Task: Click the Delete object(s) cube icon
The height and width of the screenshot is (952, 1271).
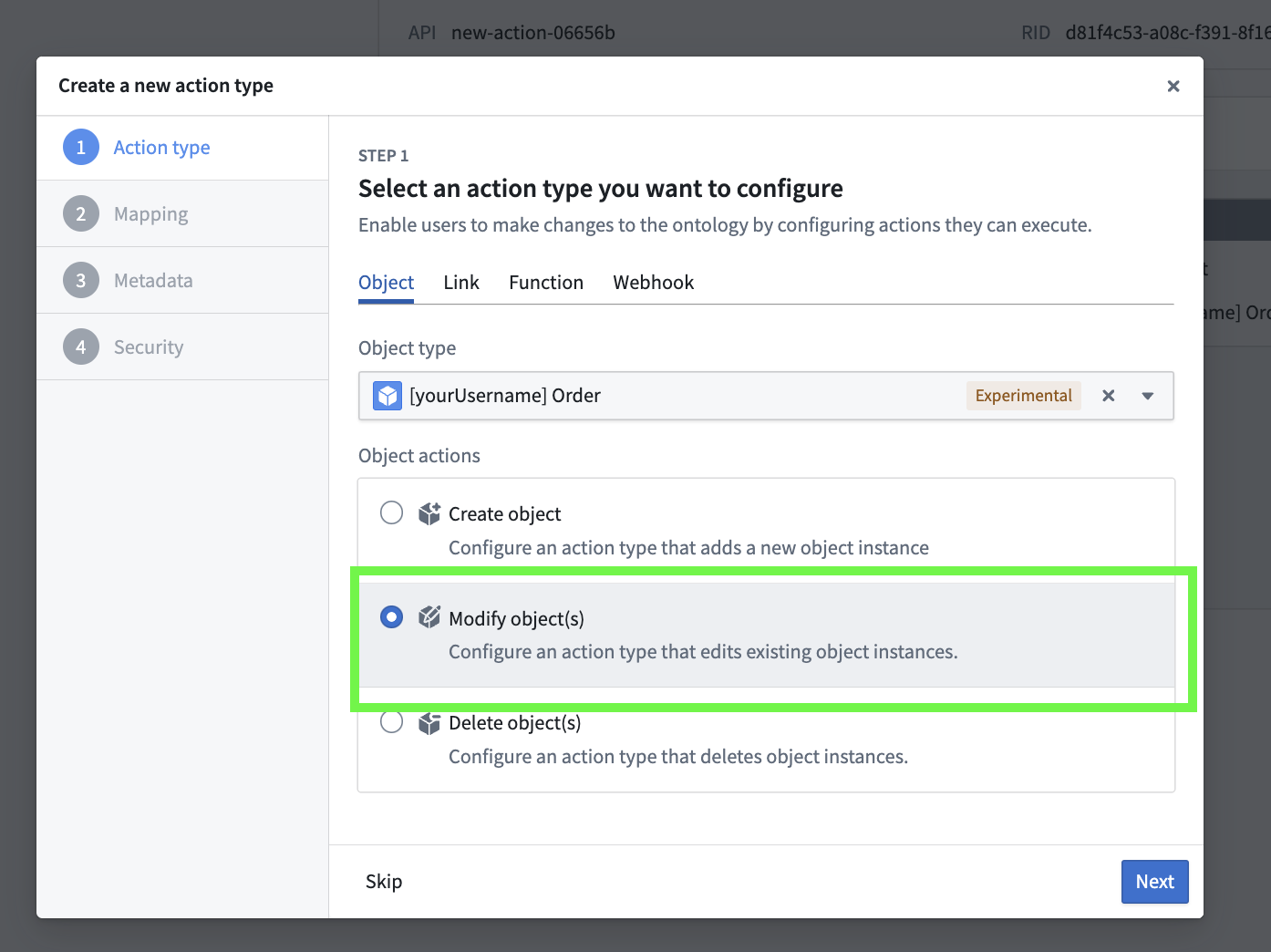Action: 428,721
